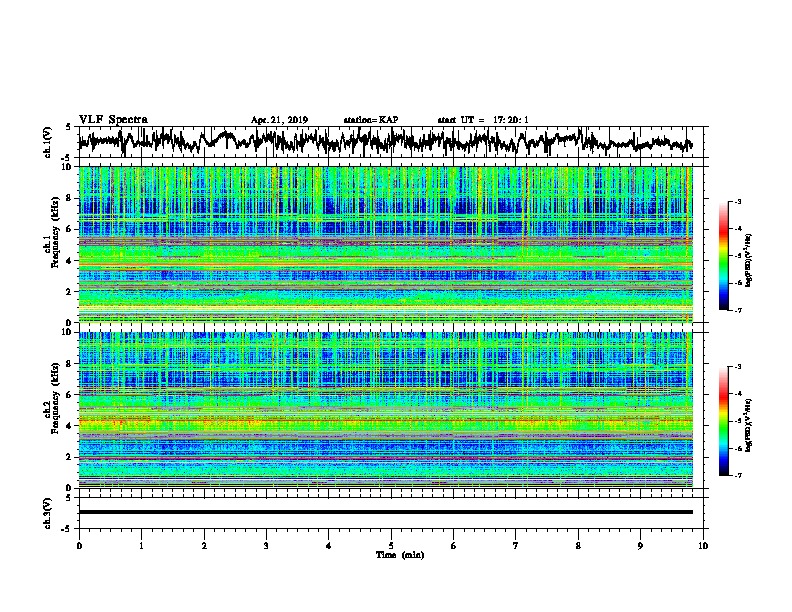Click the "-7" value on ch.2 colorbar
This screenshot has width=792, height=612.
tap(738, 475)
